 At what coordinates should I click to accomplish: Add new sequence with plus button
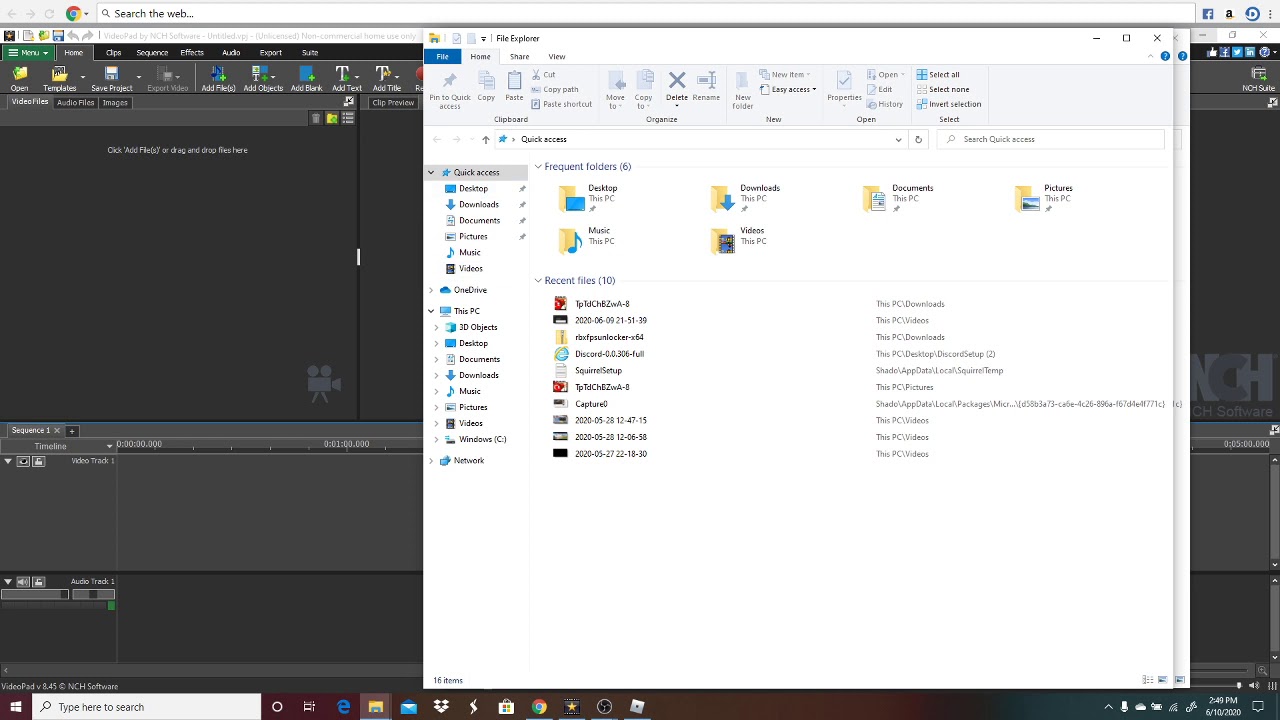72,431
